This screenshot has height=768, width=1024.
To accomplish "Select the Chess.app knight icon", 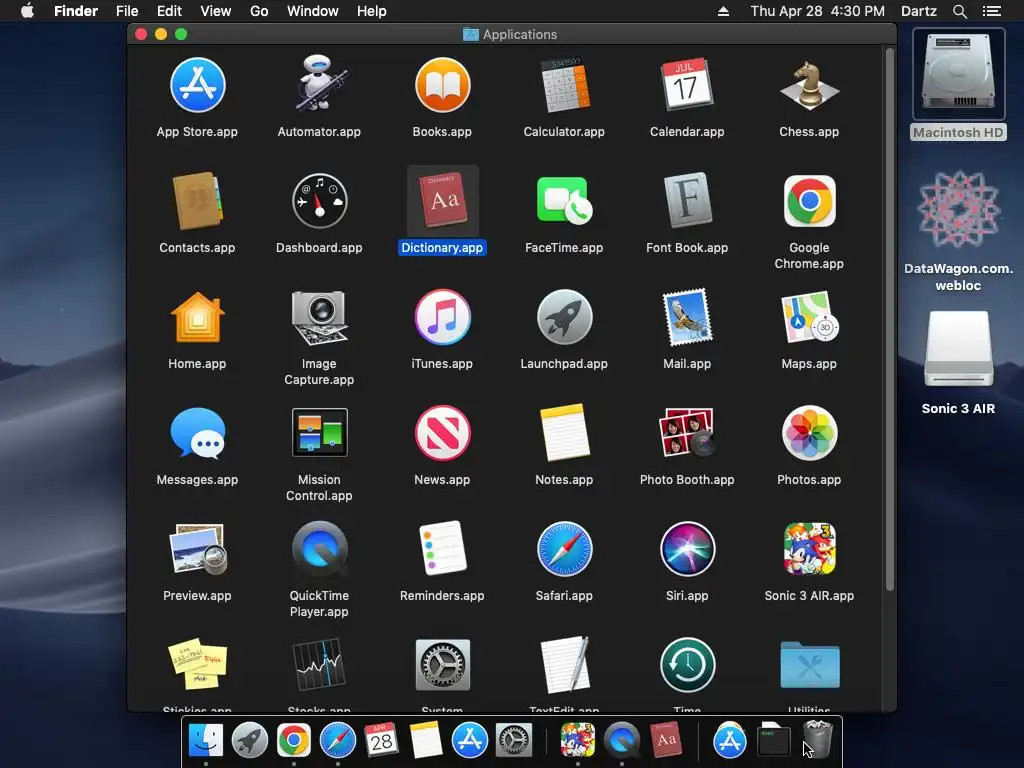I will click(809, 85).
